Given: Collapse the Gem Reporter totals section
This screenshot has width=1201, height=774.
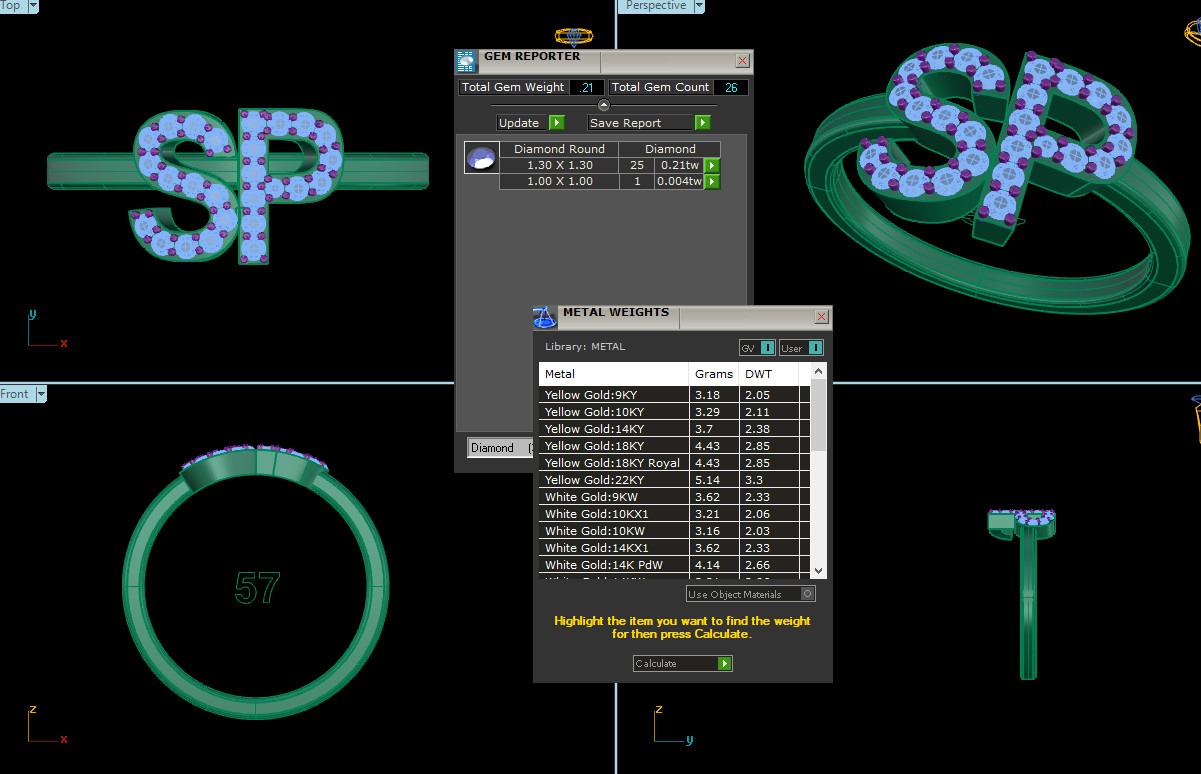Looking at the screenshot, I should 603,105.
